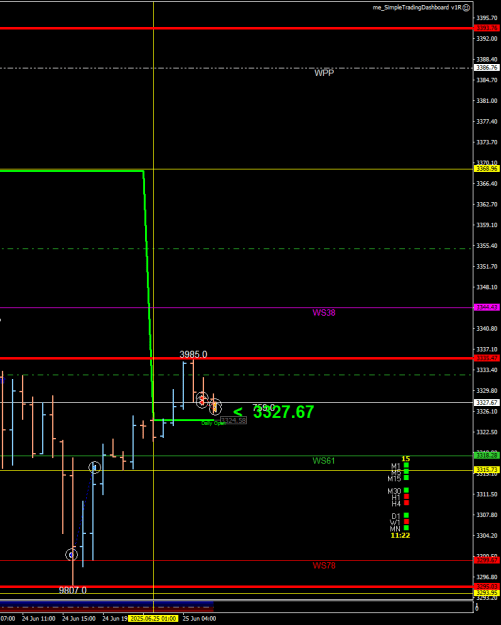Click the 3386.76 price label on scale
This screenshot has width=501, height=625.
tap(487, 68)
